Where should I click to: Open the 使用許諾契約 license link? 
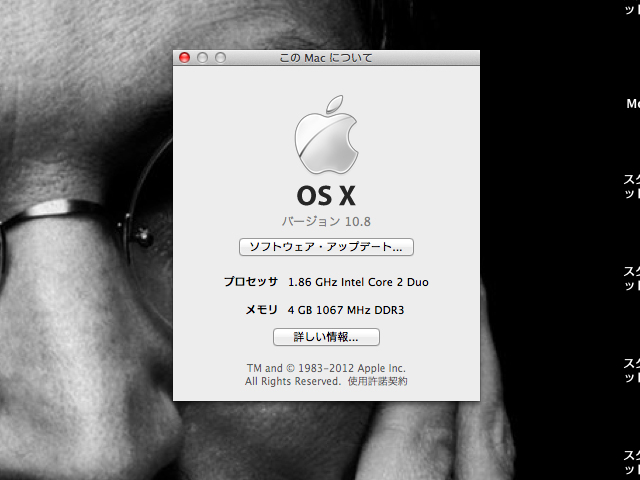pyautogui.click(x=377, y=381)
